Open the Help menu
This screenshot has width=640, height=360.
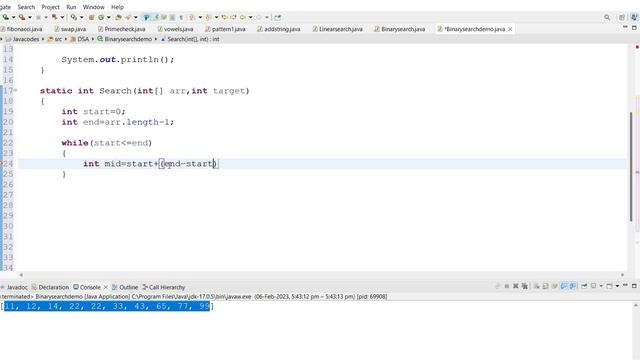(117, 7)
